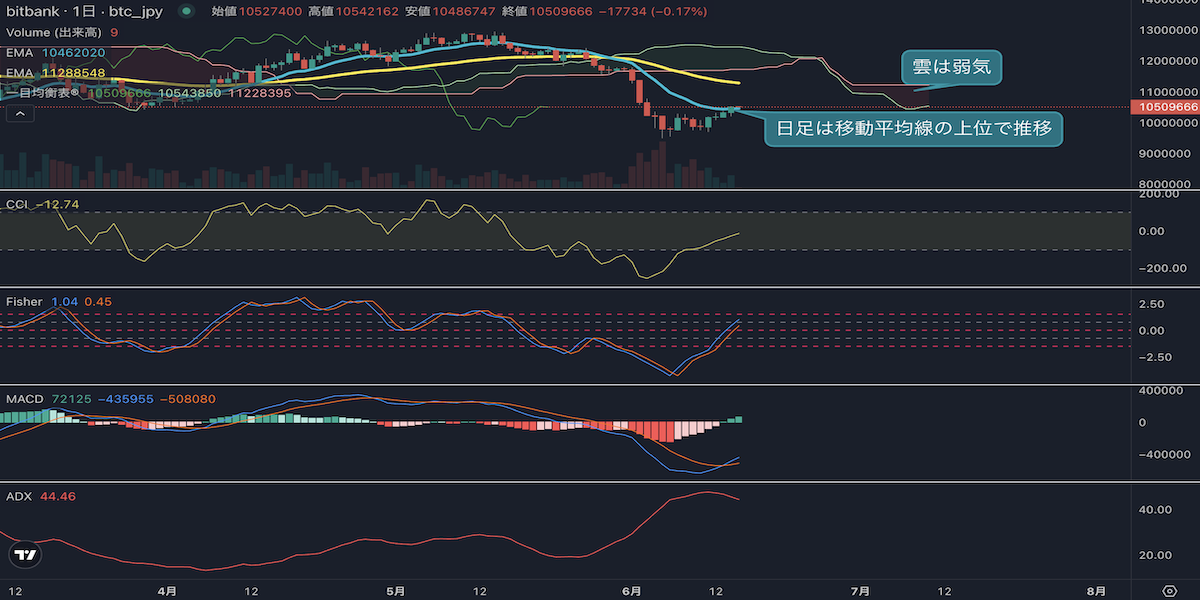The width and height of the screenshot is (1200, 600).
Task: Select the yellow EMA 11288548 legend
Action: point(56,73)
